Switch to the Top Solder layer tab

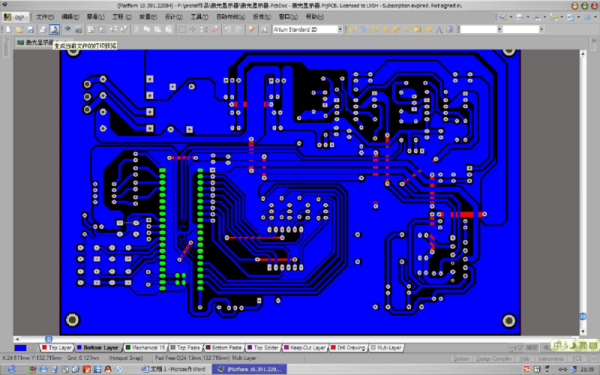[x=263, y=348]
